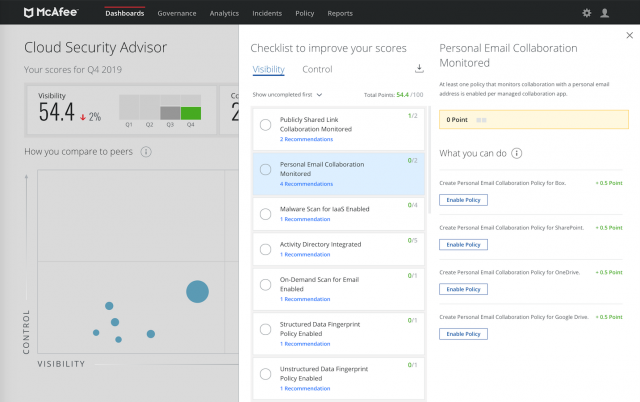640x402 pixels.
Task: Click the Activity Directory Integrated title
Action: (320, 244)
